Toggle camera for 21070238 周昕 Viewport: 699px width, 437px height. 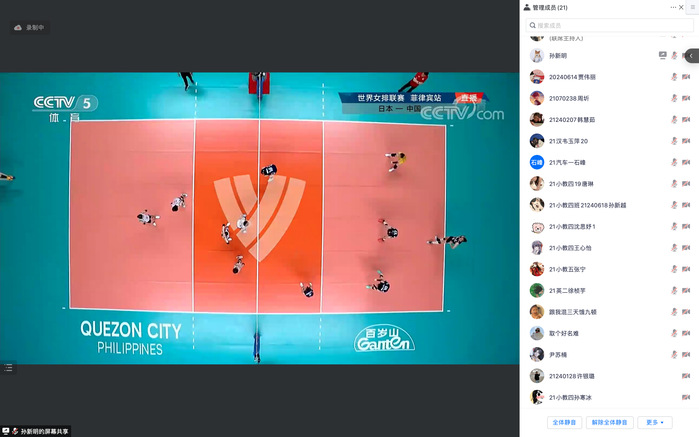pyautogui.click(x=686, y=98)
